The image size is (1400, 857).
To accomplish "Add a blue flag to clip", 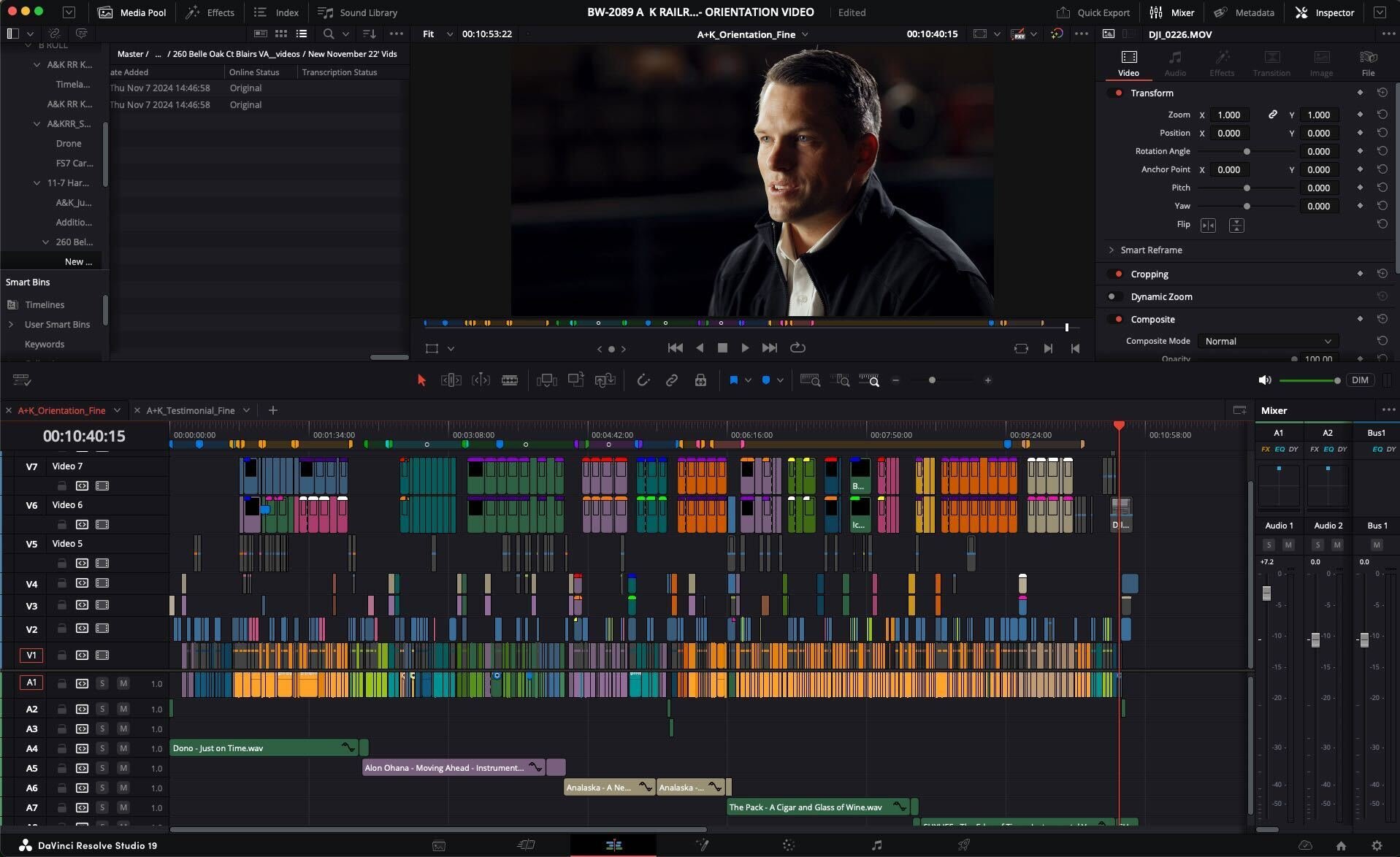I will [x=733, y=380].
